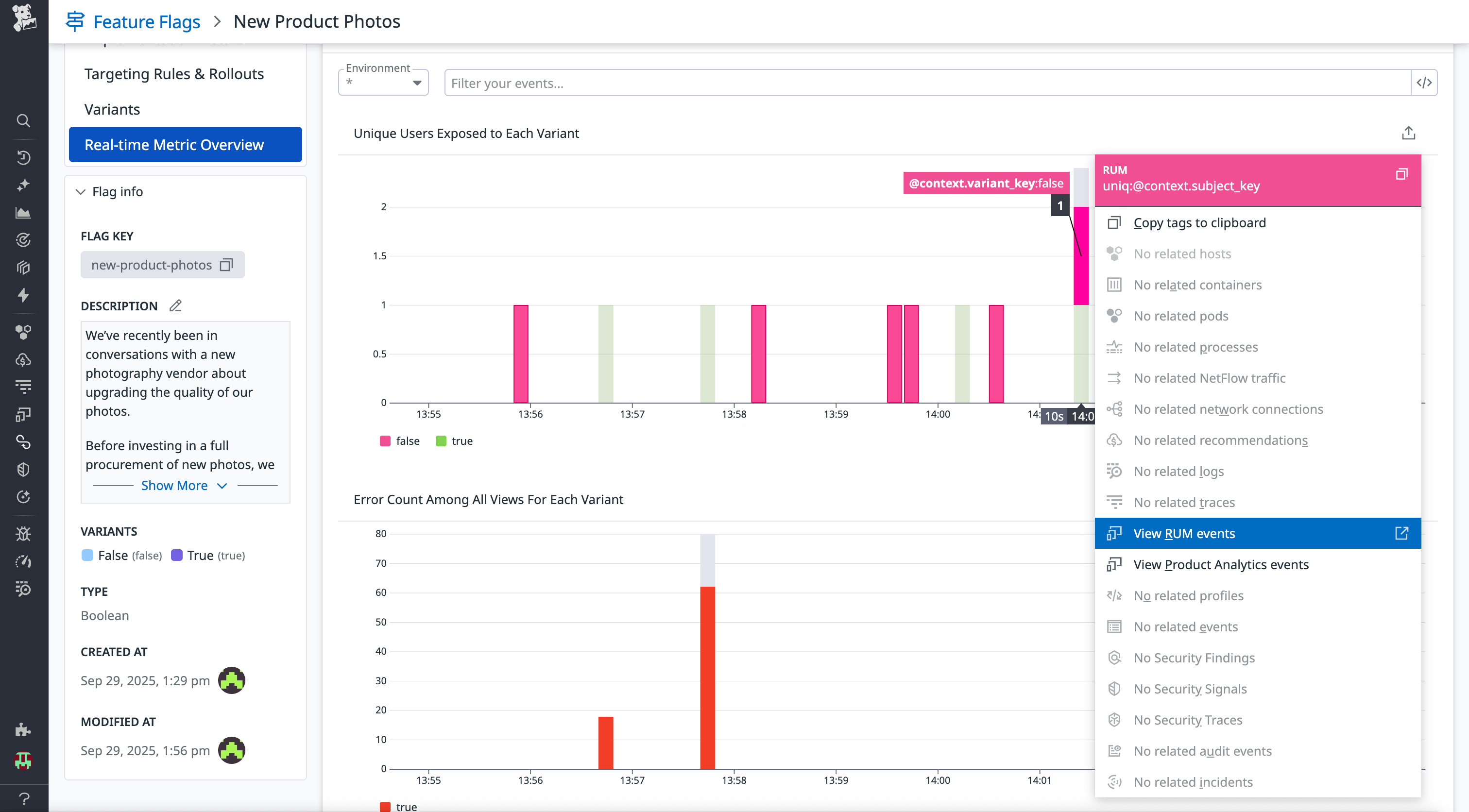The width and height of the screenshot is (1469, 812).
Task: Expand the description with Show More
Action: (175, 485)
